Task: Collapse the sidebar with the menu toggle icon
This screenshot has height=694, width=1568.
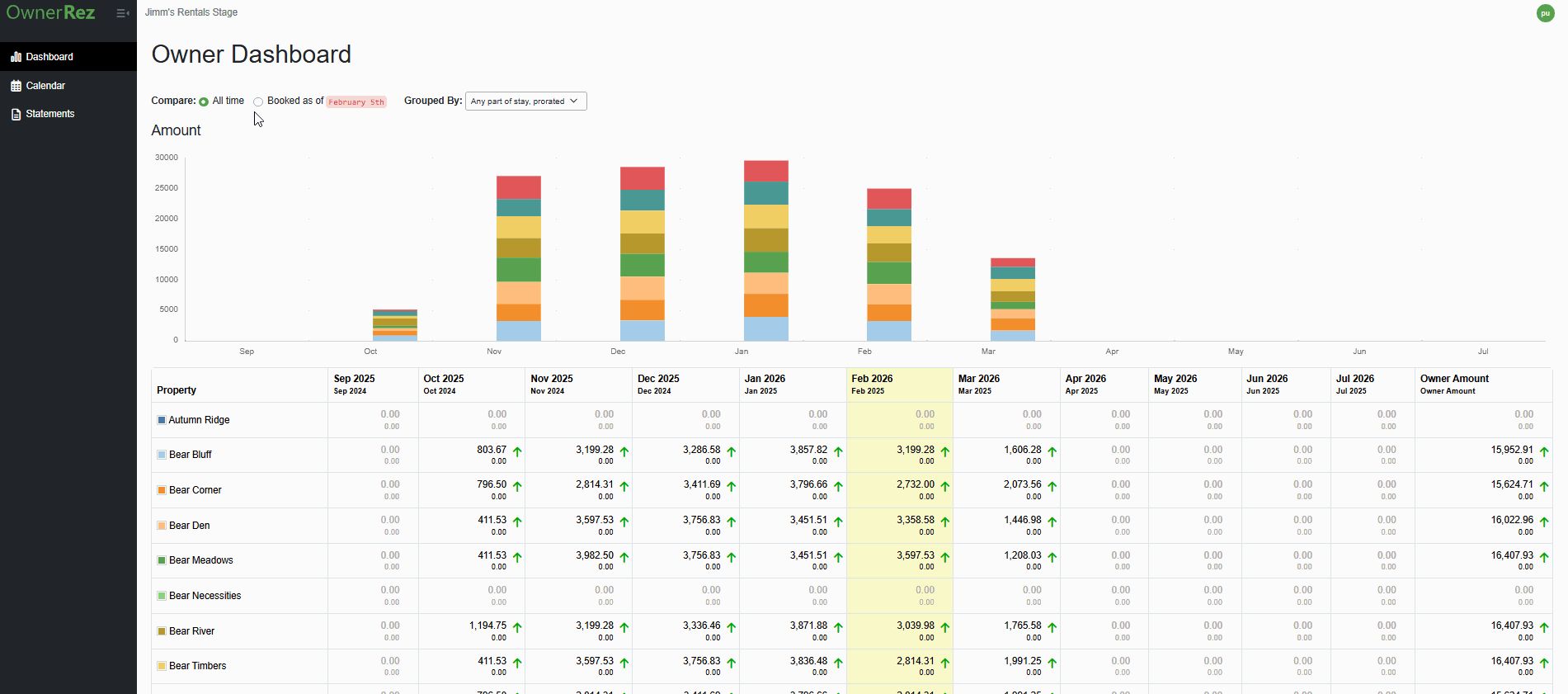Action: [x=122, y=13]
